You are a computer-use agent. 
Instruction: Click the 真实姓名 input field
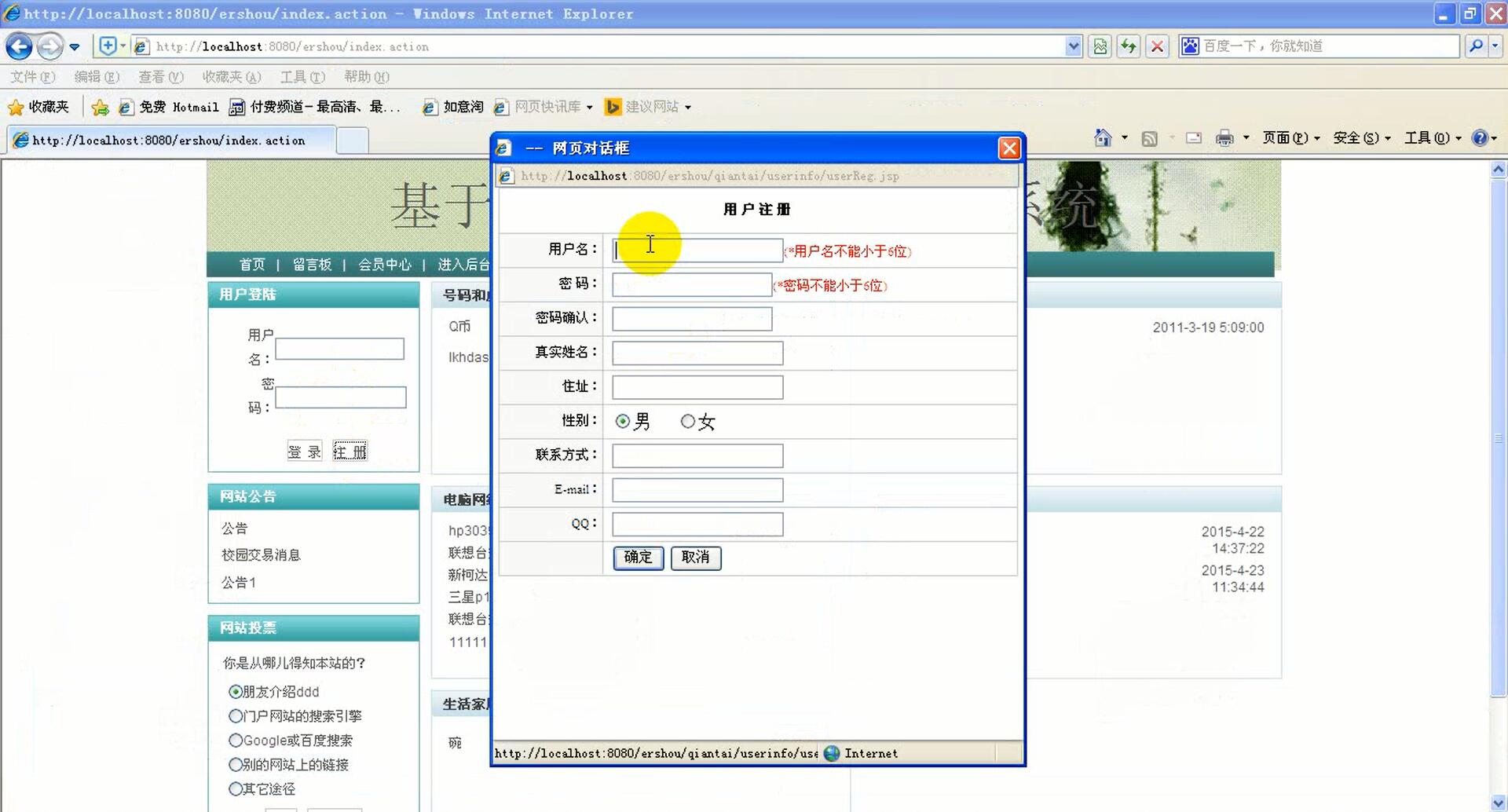pos(697,353)
